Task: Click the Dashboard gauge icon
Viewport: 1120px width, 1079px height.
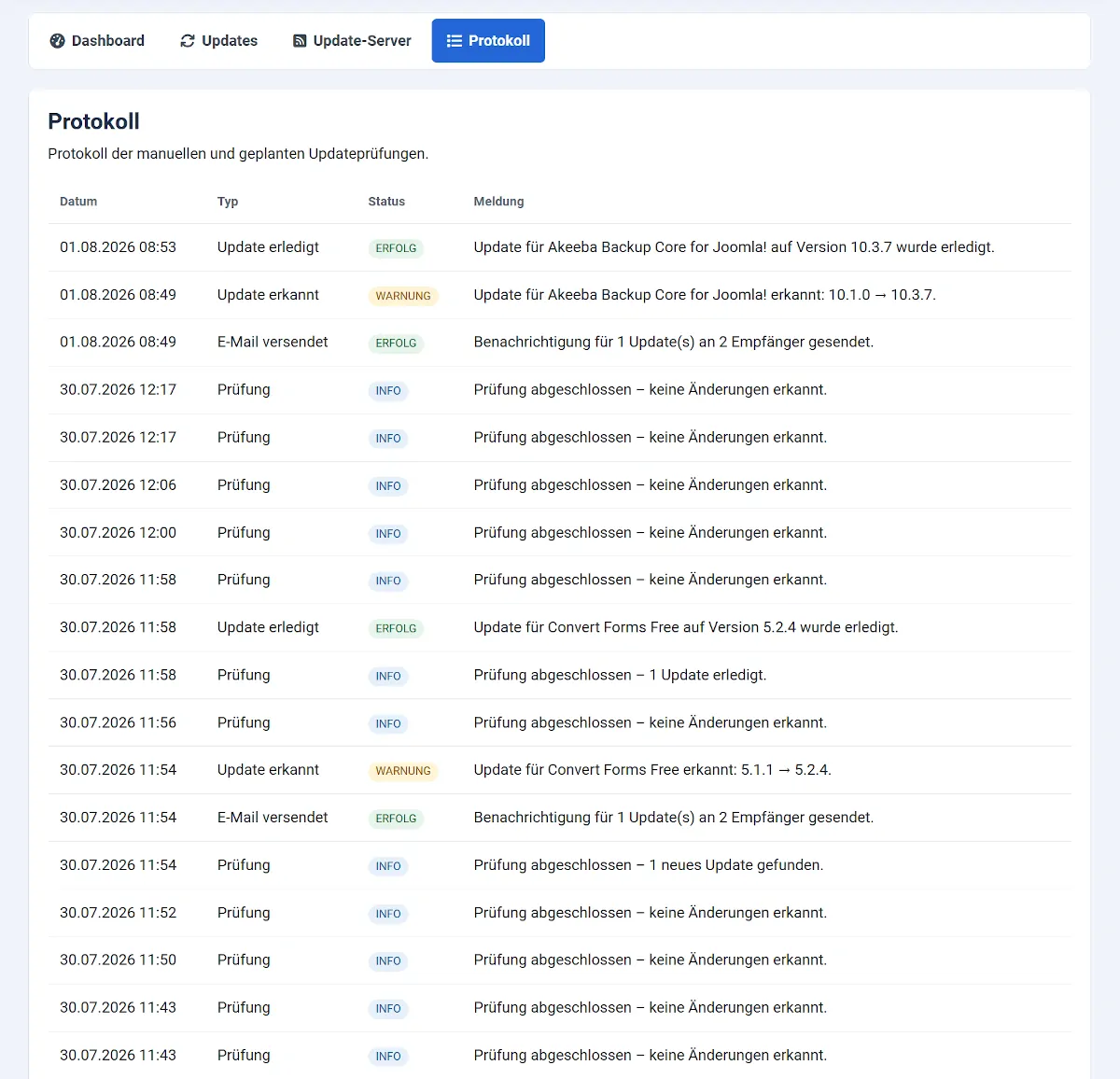Action: (57, 41)
